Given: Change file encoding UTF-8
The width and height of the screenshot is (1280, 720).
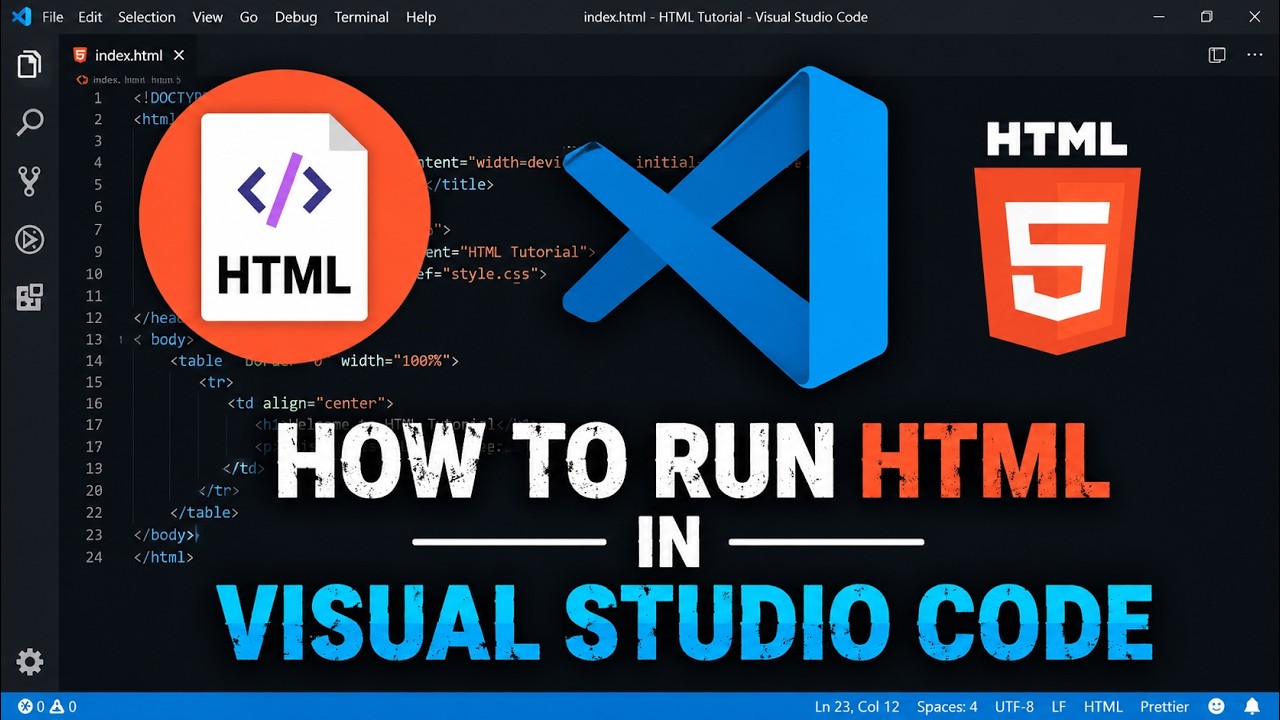Looking at the screenshot, I should point(1014,707).
